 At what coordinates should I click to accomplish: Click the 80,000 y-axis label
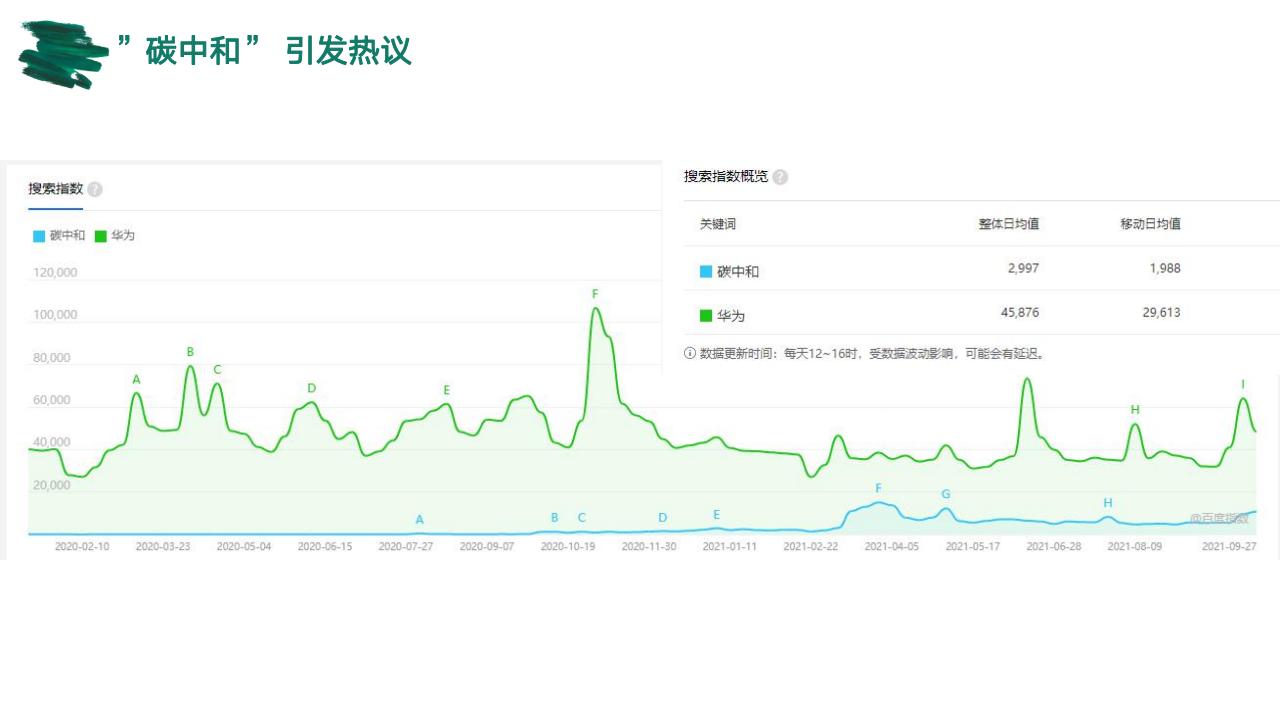[52, 358]
